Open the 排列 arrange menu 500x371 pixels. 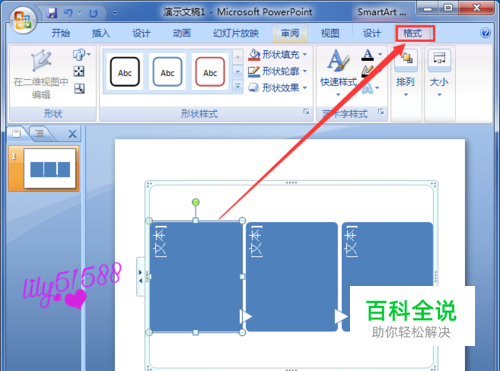coord(406,73)
